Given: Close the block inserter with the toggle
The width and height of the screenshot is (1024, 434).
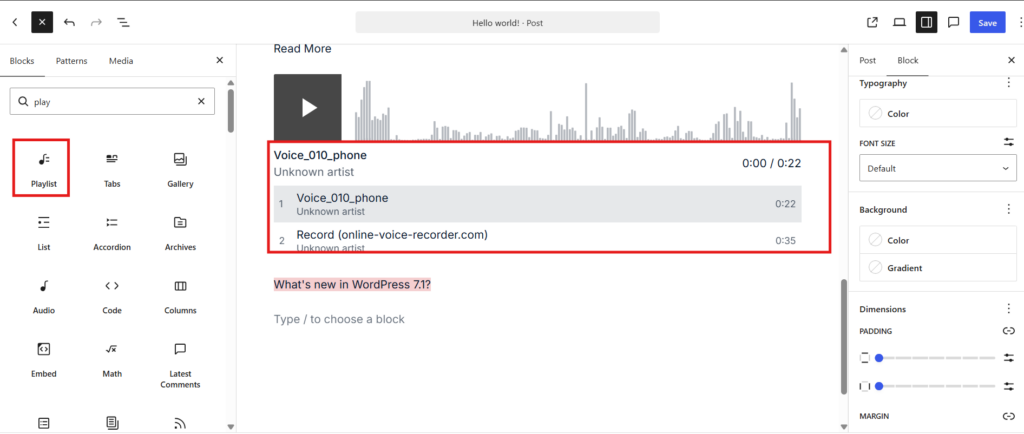Looking at the screenshot, I should (42, 22).
